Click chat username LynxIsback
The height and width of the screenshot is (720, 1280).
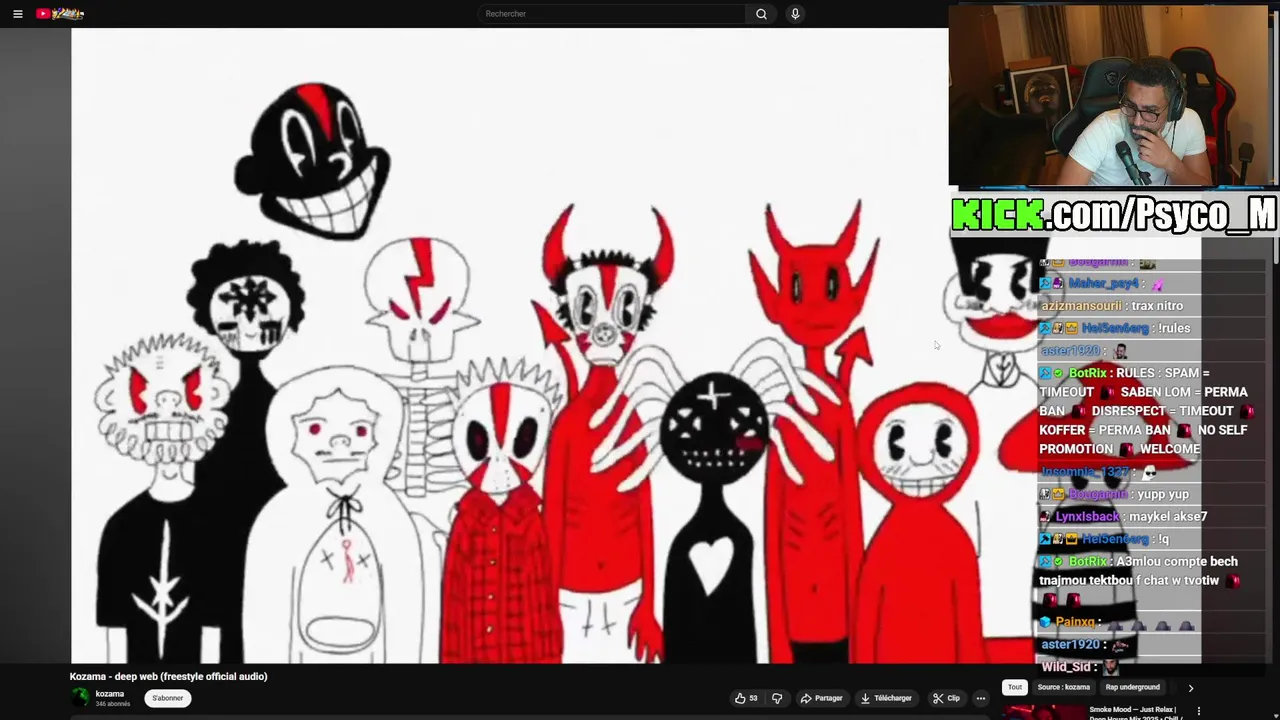click(1087, 517)
